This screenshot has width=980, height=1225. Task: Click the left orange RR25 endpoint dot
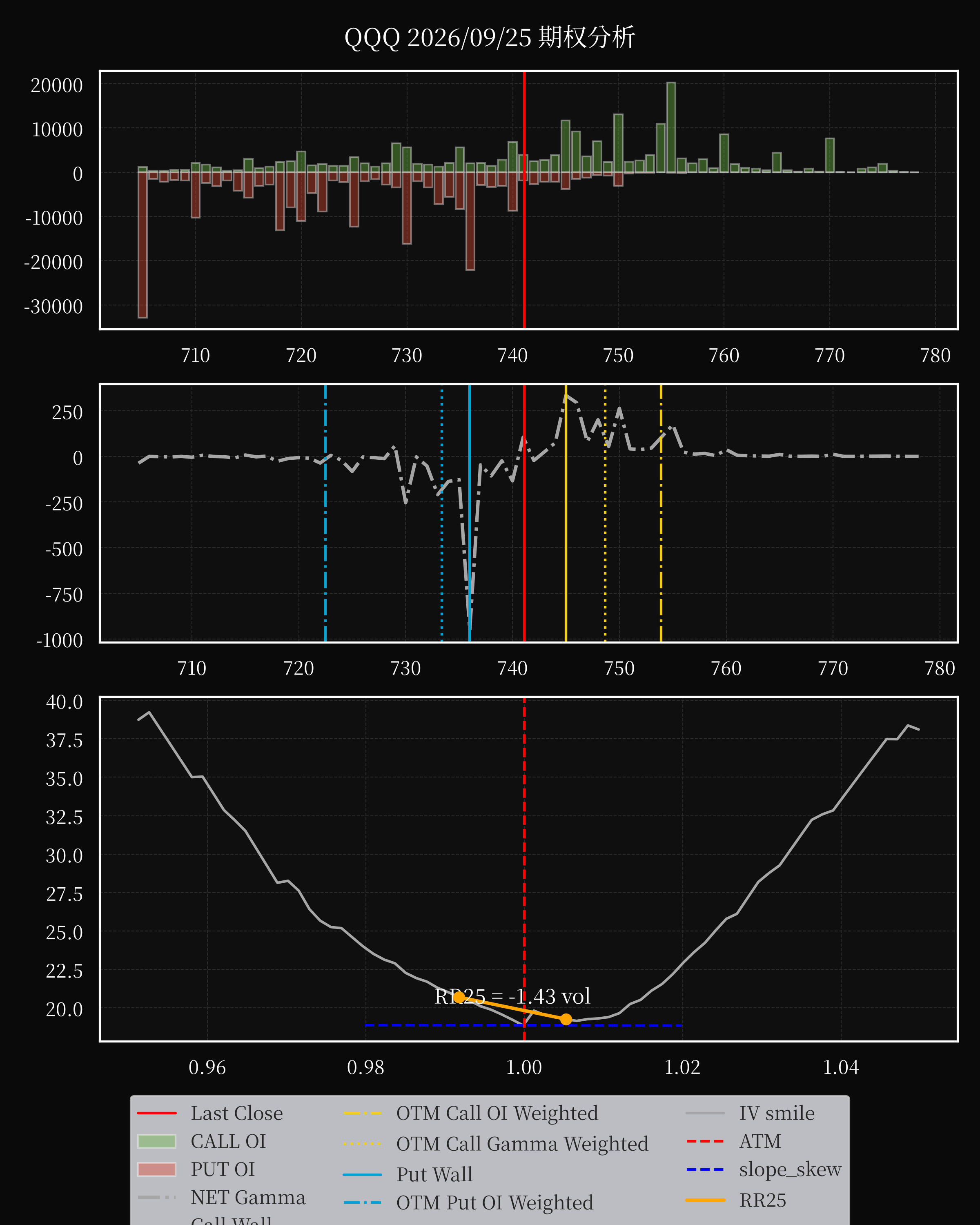(x=459, y=997)
